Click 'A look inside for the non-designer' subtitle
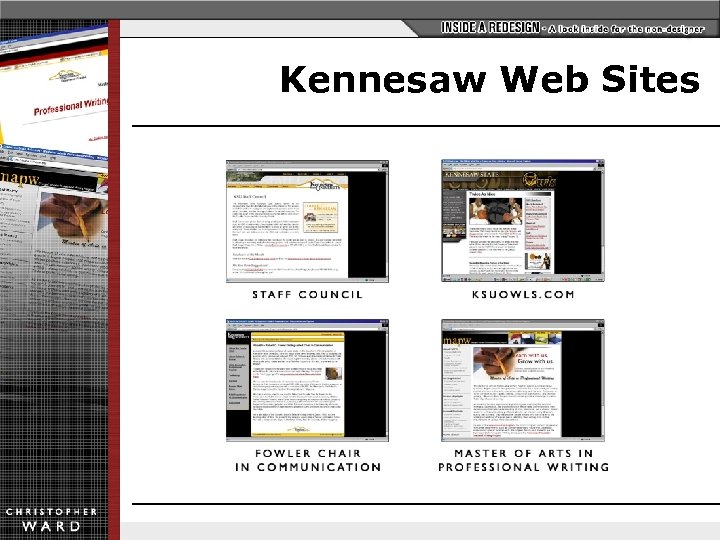This screenshot has height=540, width=720. click(626, 29)
